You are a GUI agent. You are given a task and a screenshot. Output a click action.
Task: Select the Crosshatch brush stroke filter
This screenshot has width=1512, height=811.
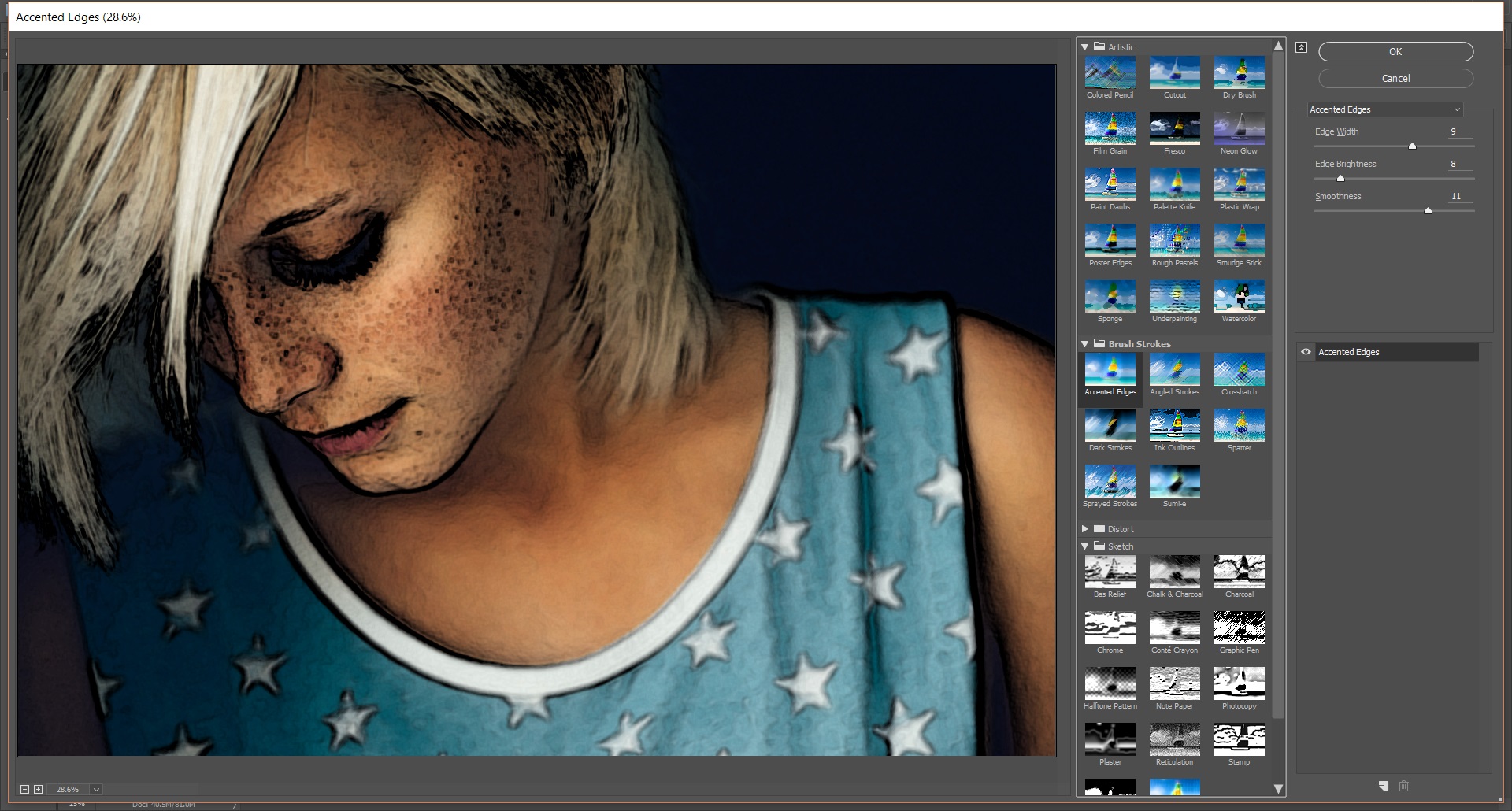(x=1239, y=369)
